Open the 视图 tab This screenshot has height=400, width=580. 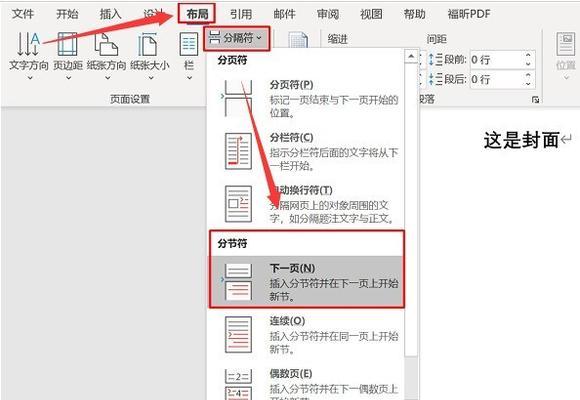click(x=371, y=14)
